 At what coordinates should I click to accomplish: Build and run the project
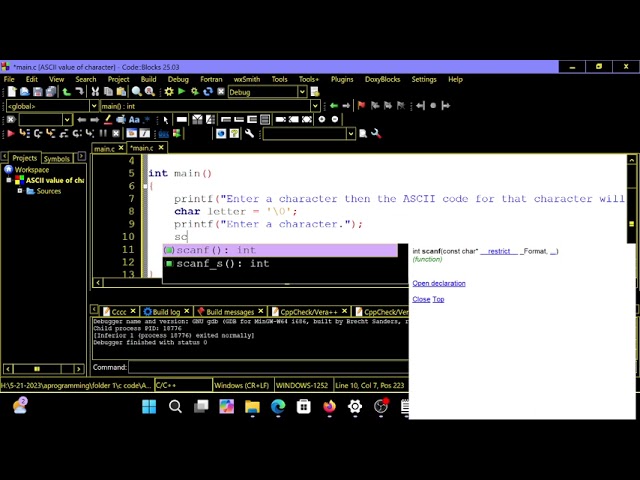[x=195, y=92]
